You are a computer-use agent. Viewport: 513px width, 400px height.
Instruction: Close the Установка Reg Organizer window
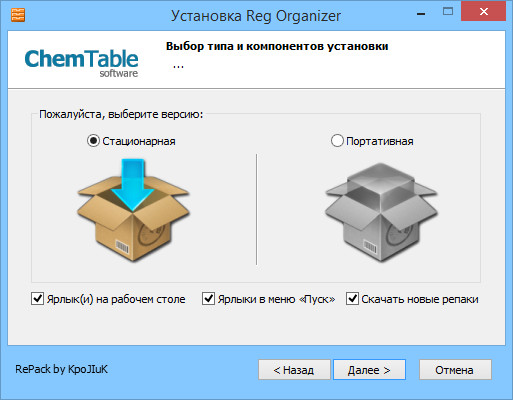click(x=483, y=12)
